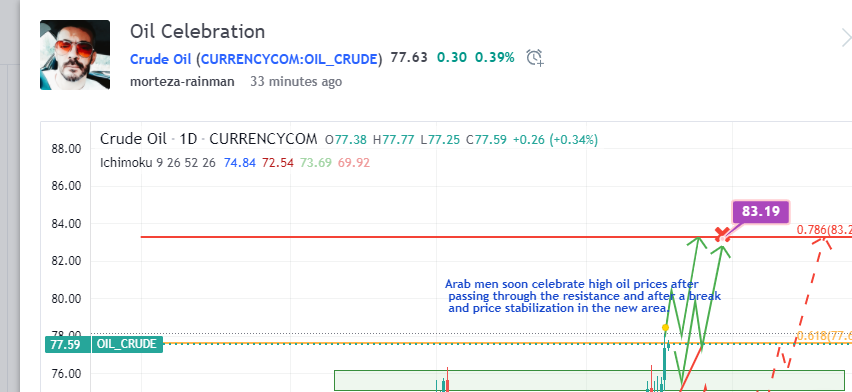The width and height of the screenshot is (852, 392).
Task: Click the red X target marker
Action: point(722,234)
